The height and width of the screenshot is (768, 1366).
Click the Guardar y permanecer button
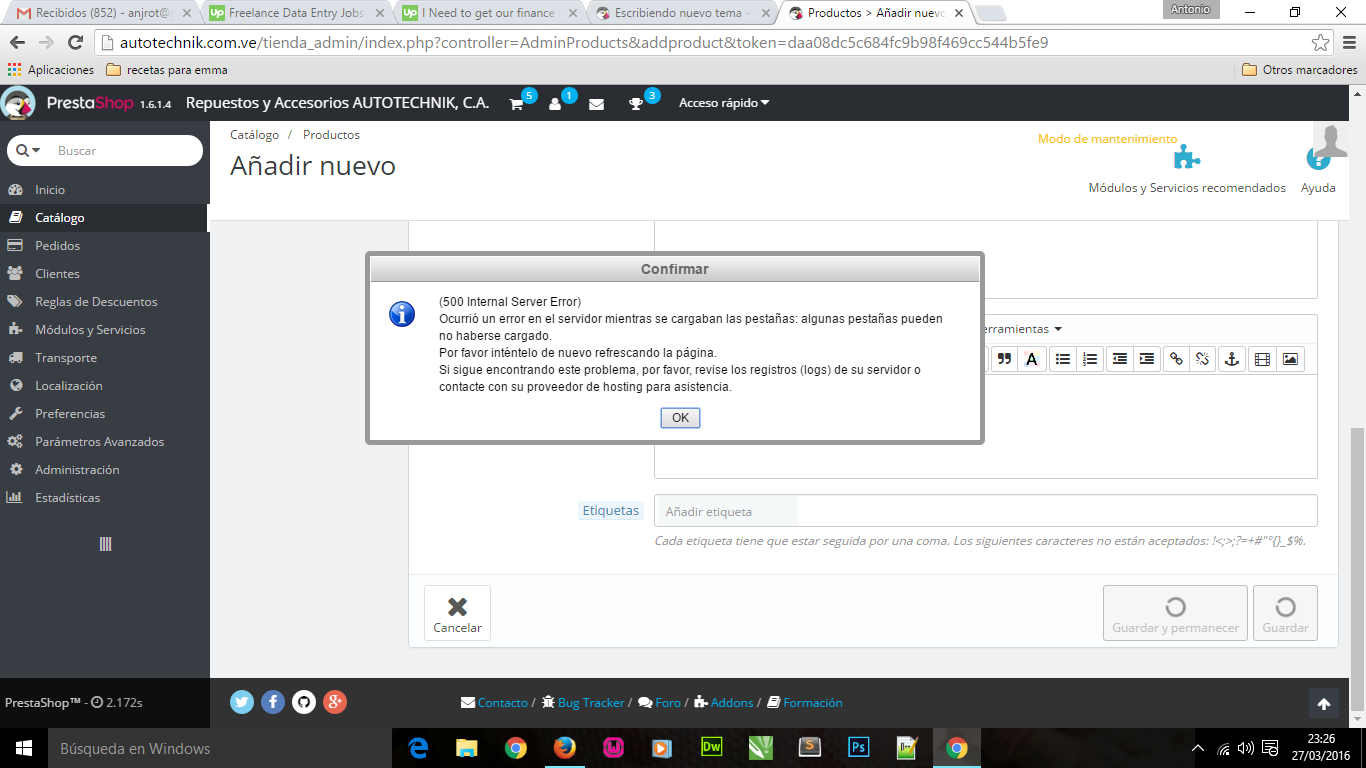(1175, 613)
